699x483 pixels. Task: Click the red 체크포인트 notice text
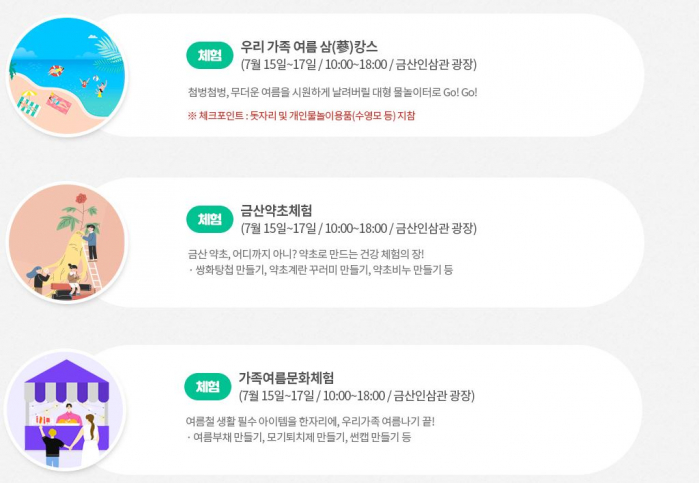point(301,116)
